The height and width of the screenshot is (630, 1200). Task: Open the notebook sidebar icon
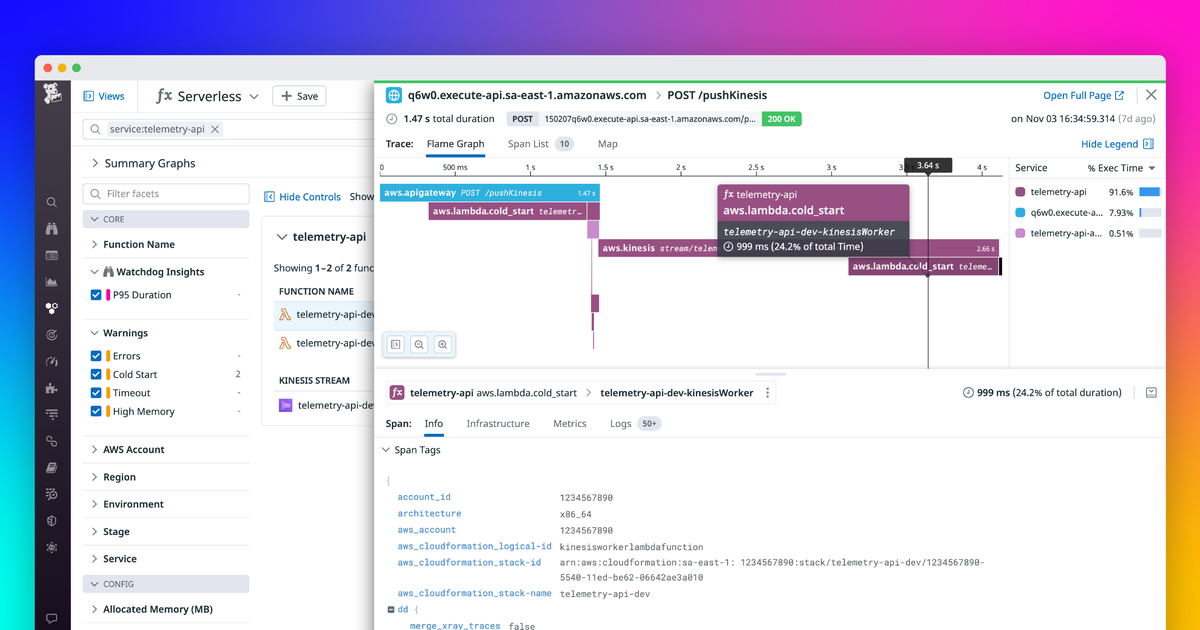[x=52, y=467]
